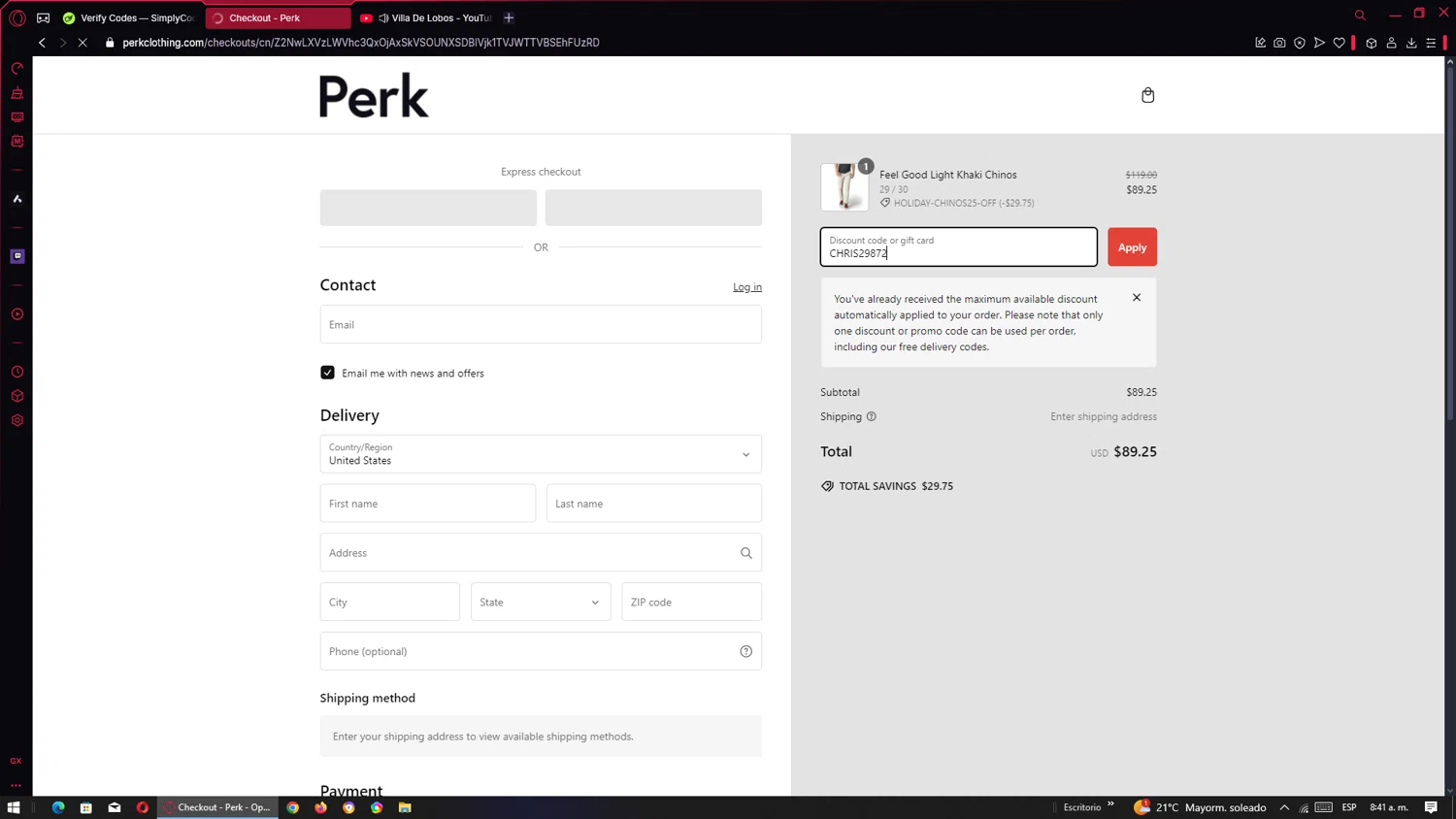Screen dimensions: 1456x819
Task: Open Extensions cube icon in sidebar
Action: (17, 396)
